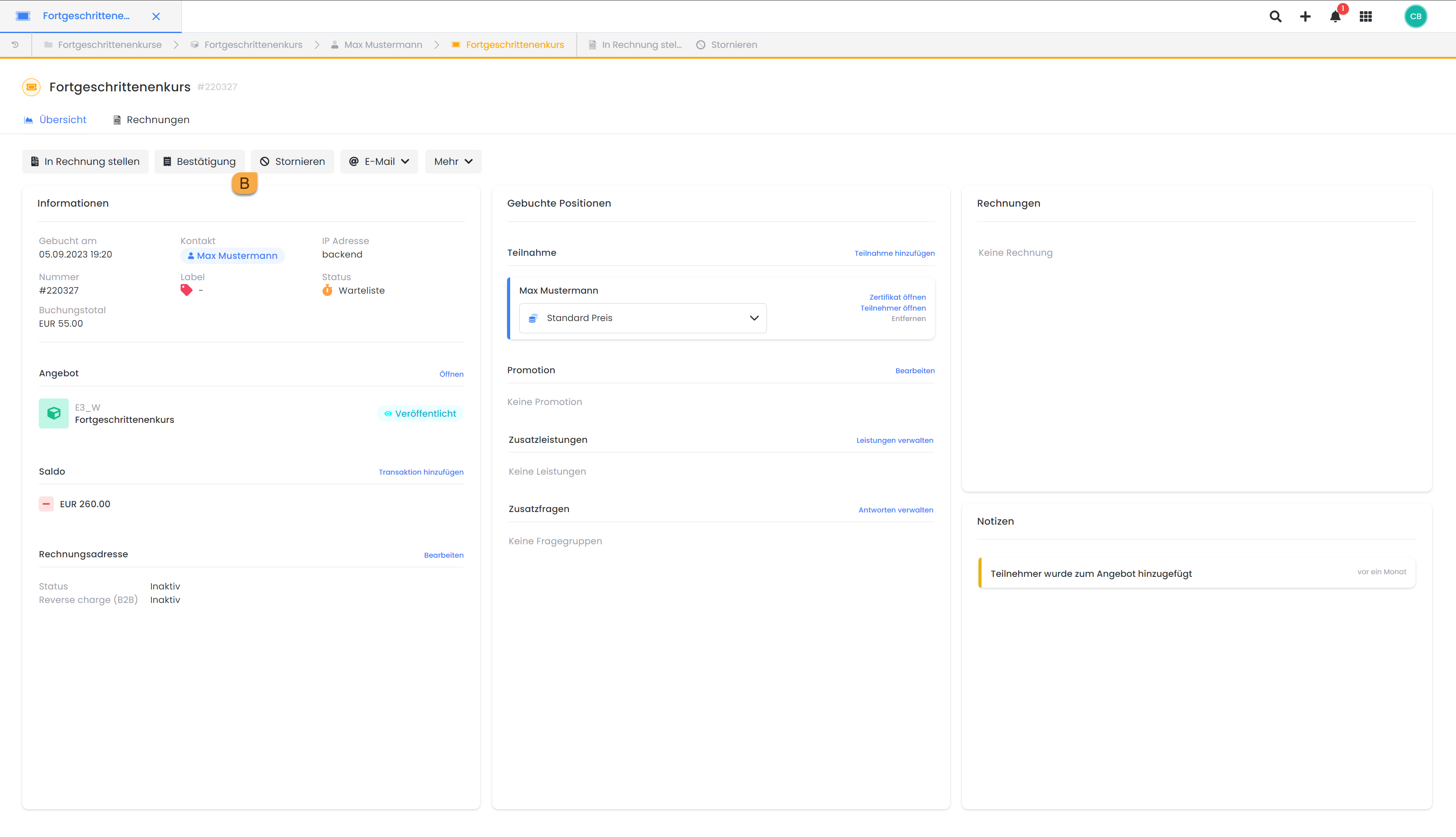Click the In Rechnung stellen button
1456x837 pixels.
click(x=85, y=161)
